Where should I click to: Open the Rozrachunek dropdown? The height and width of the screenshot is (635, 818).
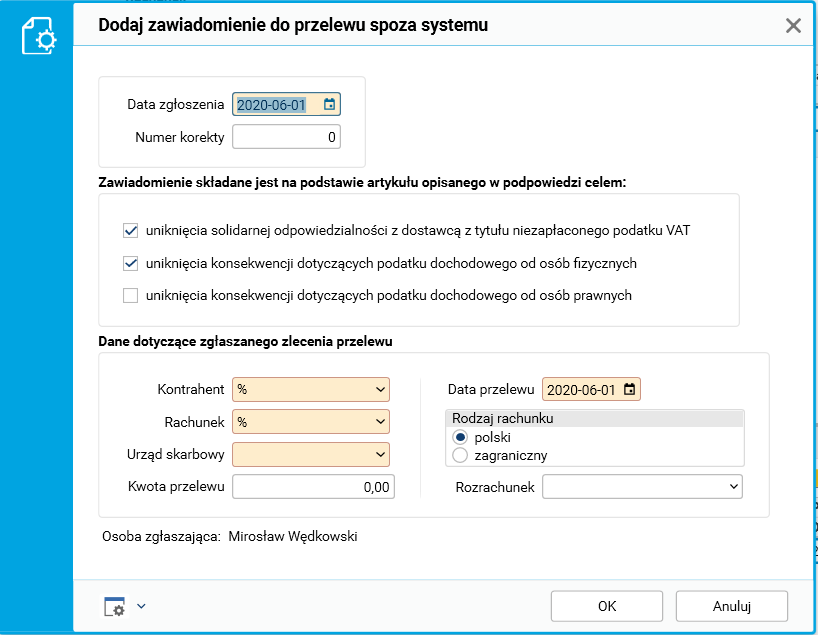(734, 487)
